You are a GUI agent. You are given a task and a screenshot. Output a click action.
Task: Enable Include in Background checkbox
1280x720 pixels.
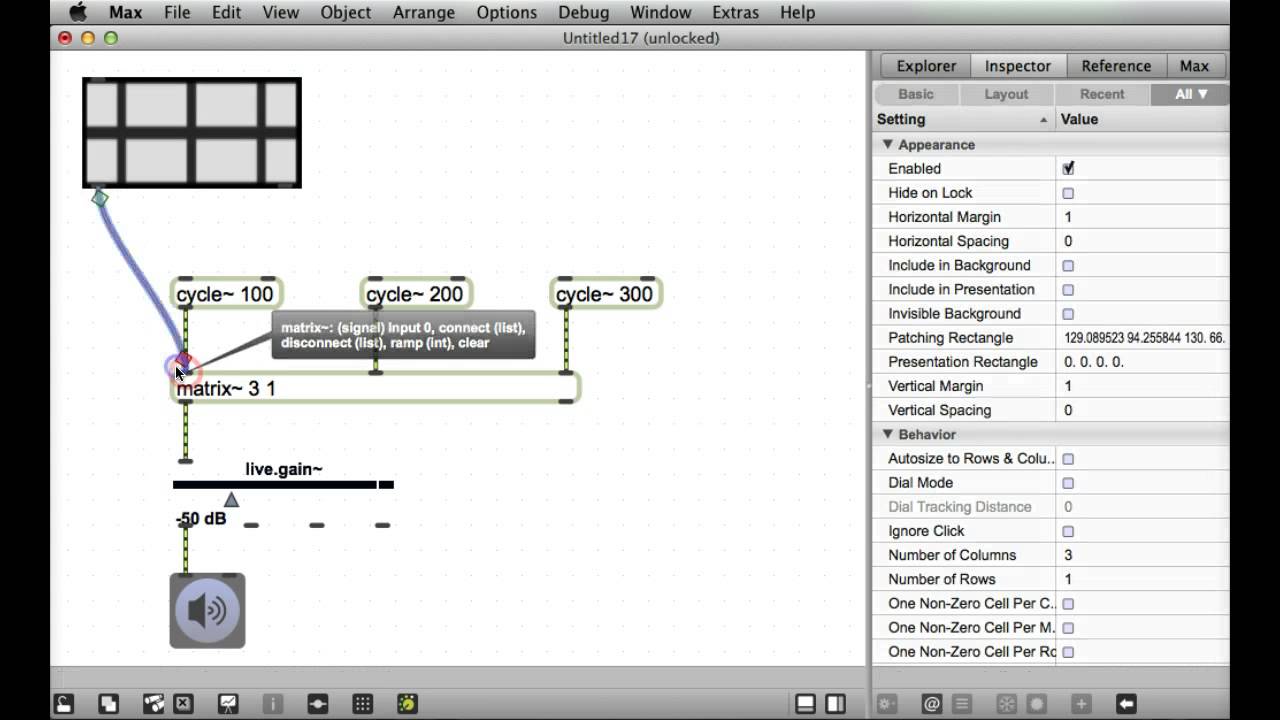coord(1068,265)
